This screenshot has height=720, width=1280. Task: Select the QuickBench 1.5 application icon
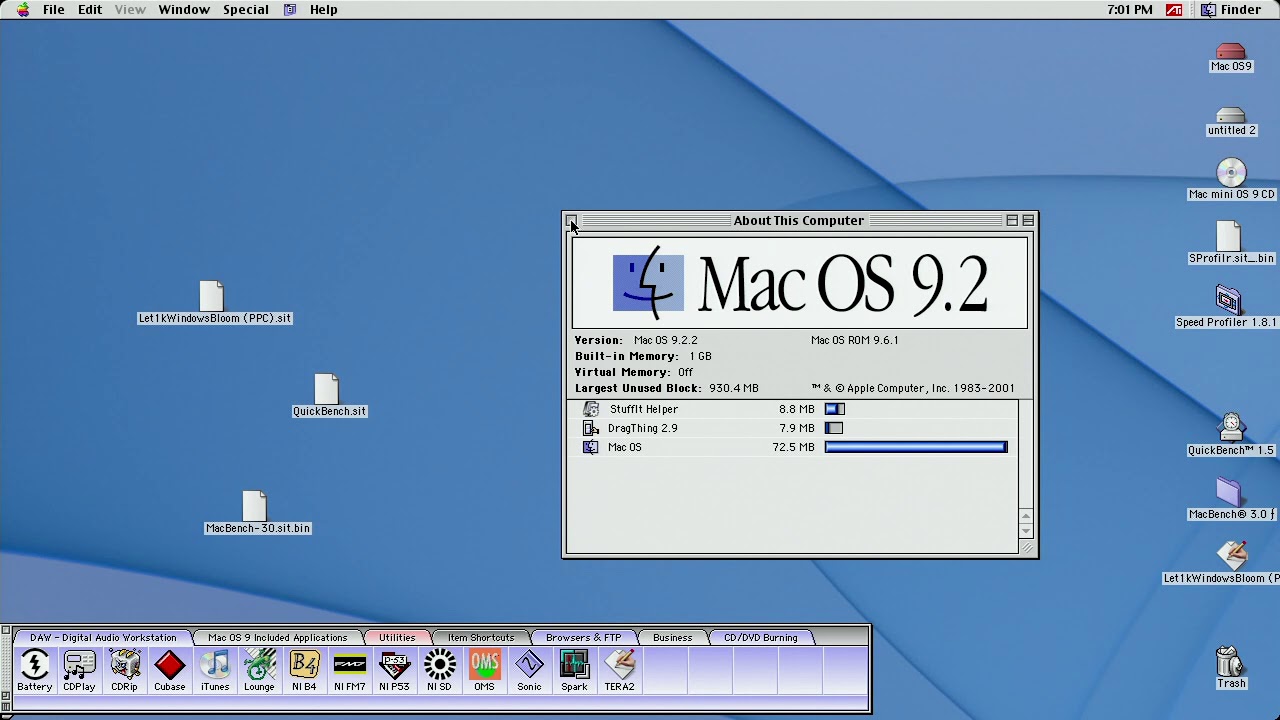(1231, 436)
